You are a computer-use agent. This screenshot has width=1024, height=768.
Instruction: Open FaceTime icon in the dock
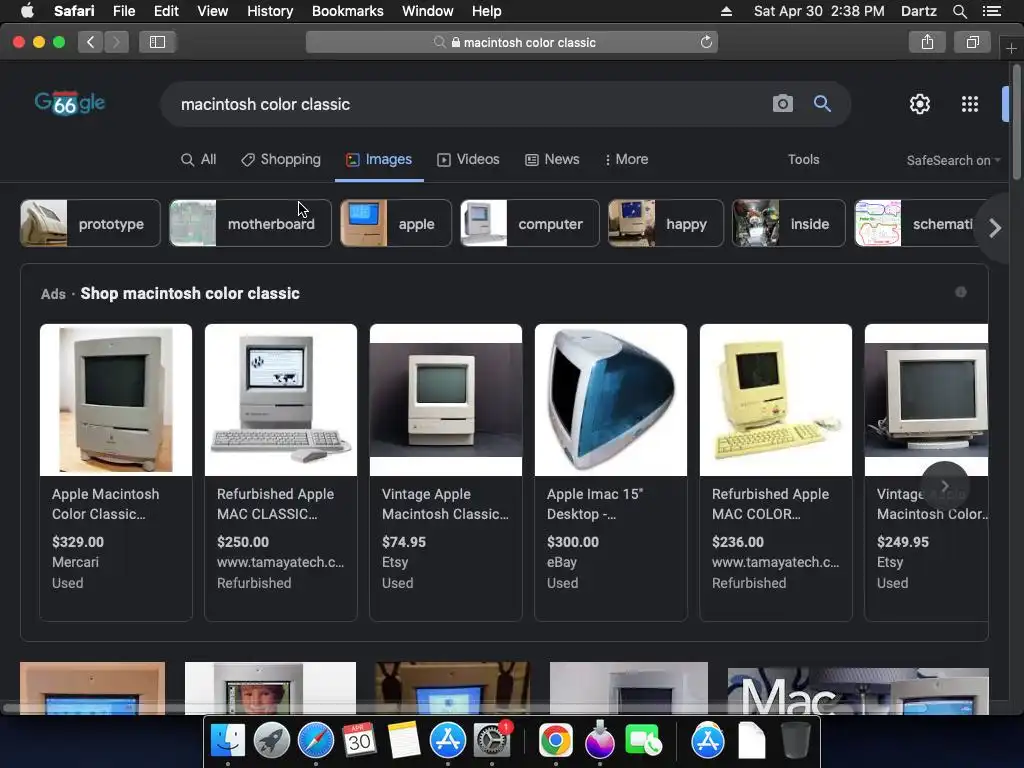pyautogui.click(x=643, y=741)
